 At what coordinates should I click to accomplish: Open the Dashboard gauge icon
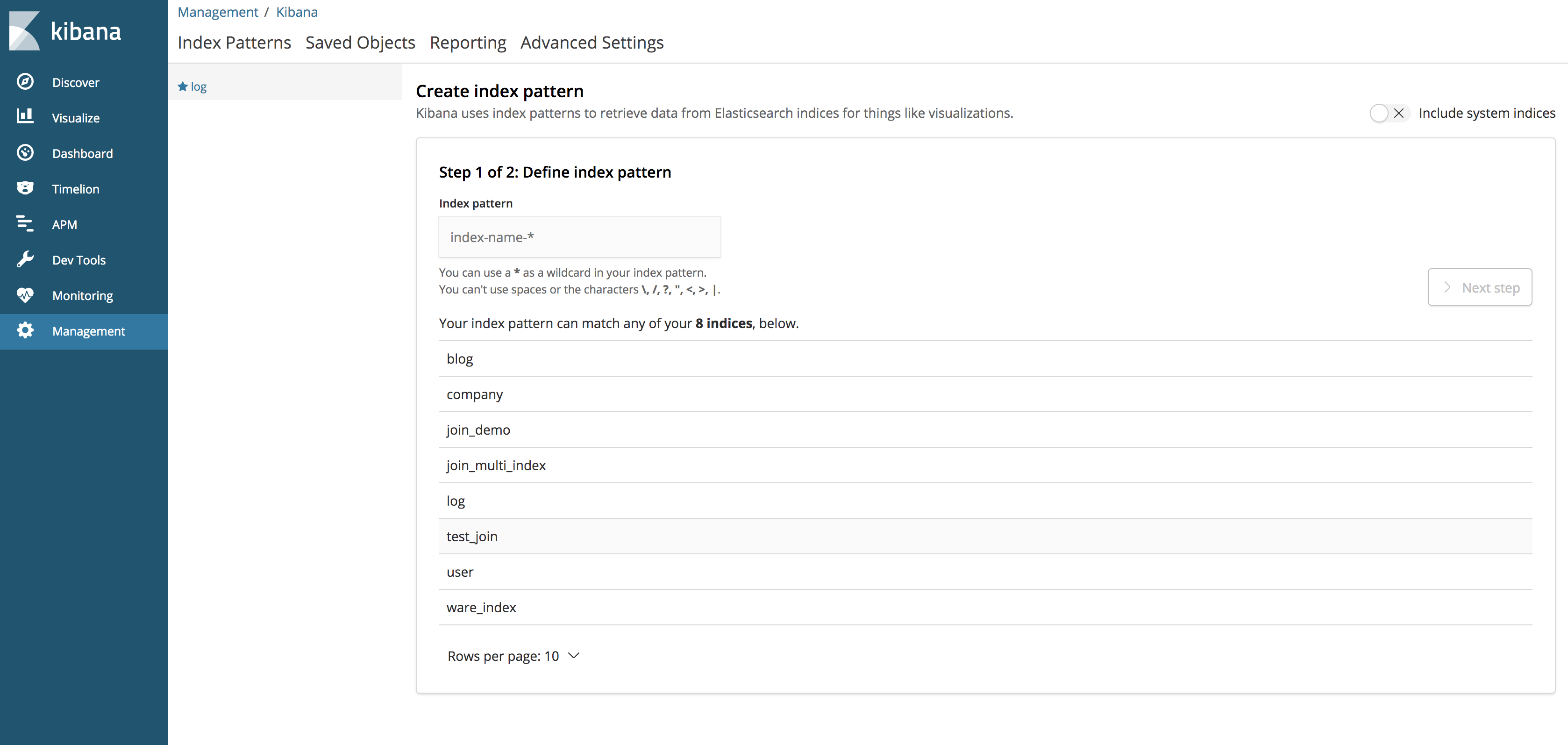[x=25, y=153]
